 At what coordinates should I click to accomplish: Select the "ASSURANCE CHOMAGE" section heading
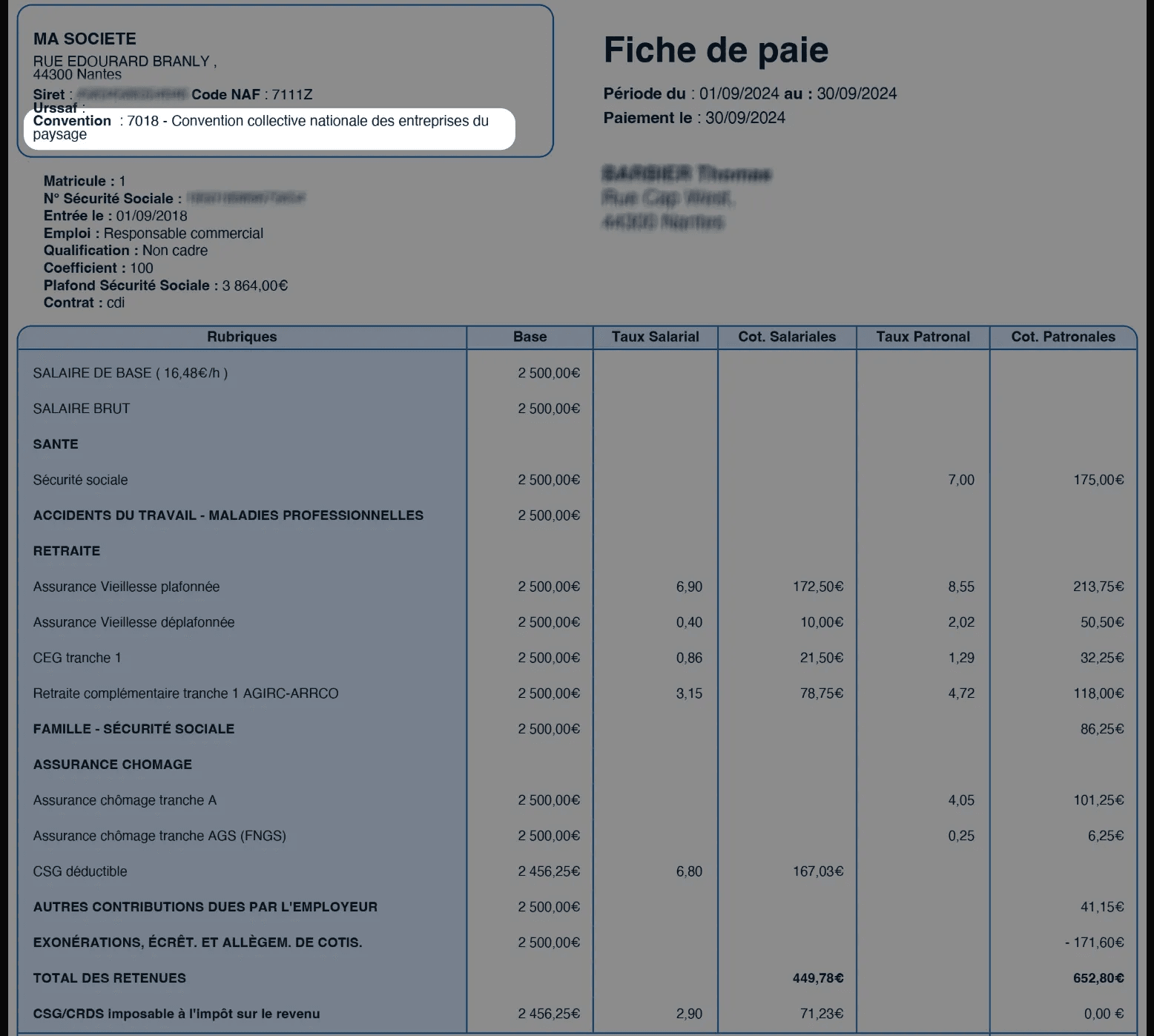[113, 765]
